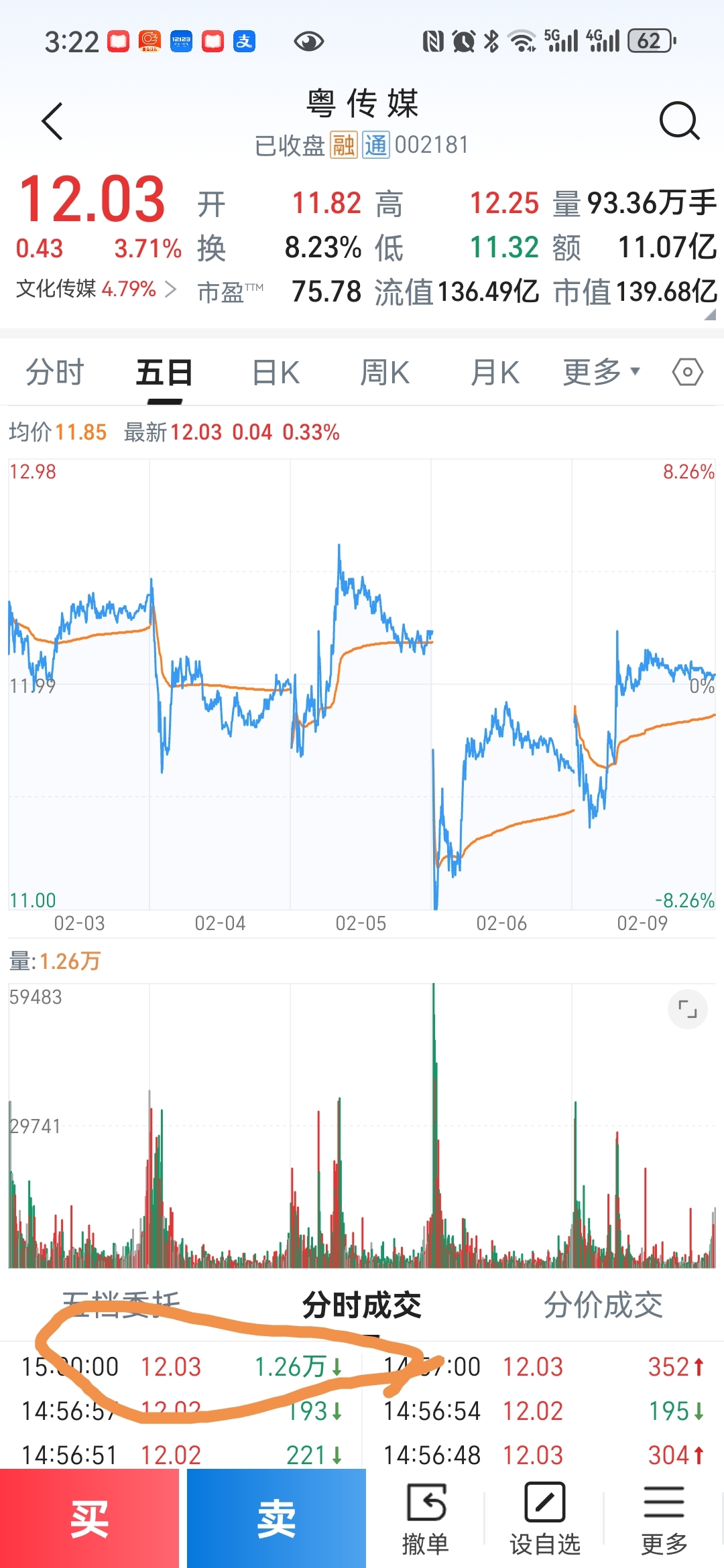The width and height of the screenshot is (724, 1568).
Task: Open chart settings hexagon icon
Action: click(x=687, y=372)
